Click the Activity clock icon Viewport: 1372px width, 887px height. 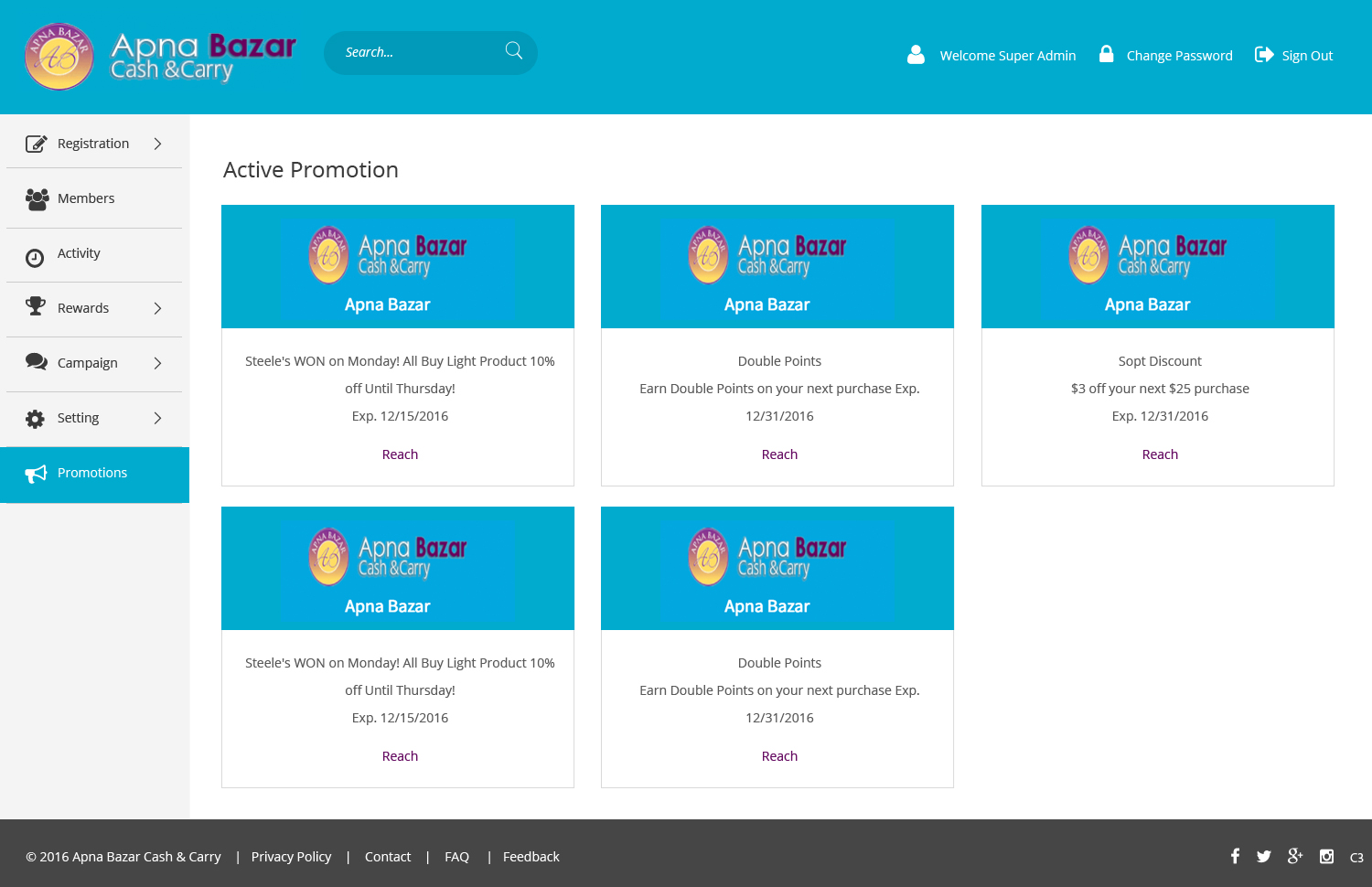(35, 258)
